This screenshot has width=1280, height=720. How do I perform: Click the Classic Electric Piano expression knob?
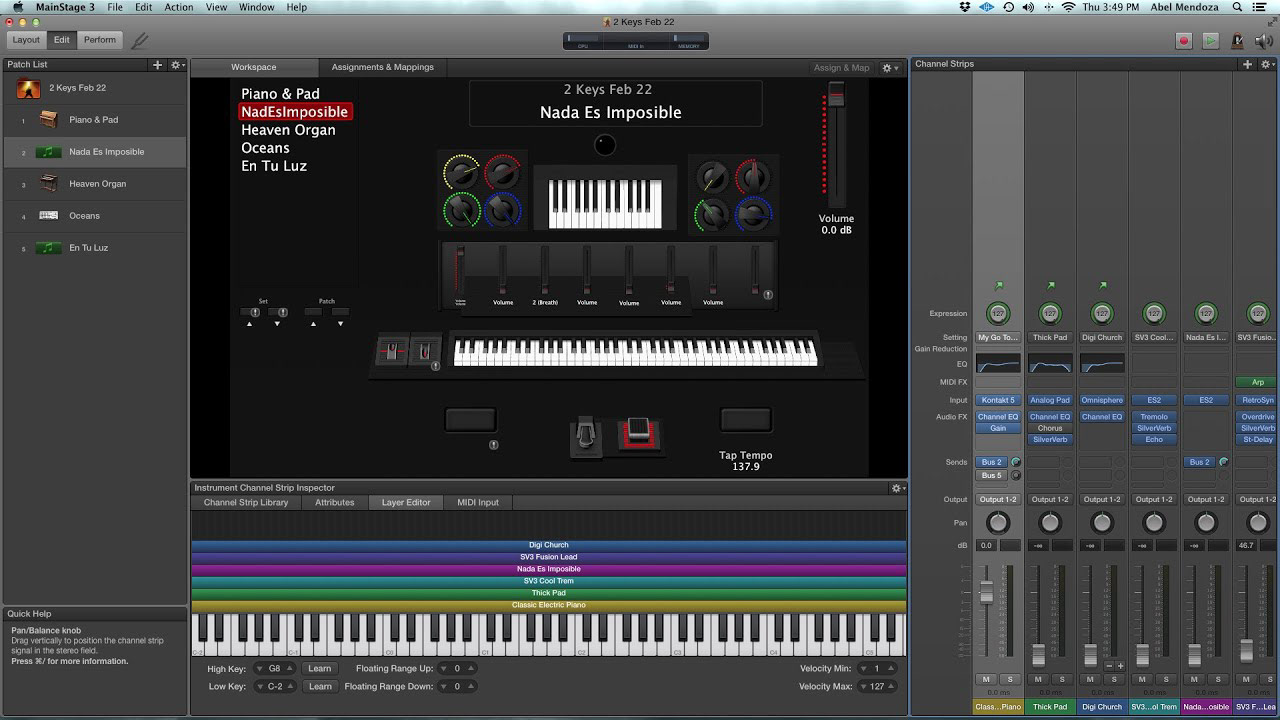click(x=997, y=313)
